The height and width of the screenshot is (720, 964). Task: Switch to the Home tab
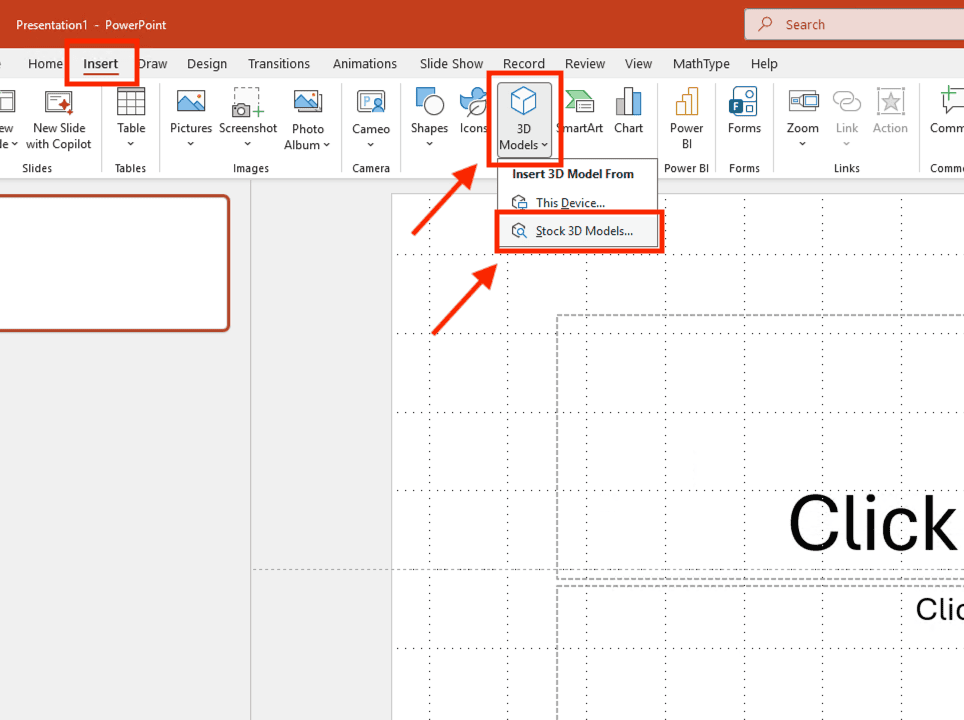pyautogui.click(x=45, y=63)
